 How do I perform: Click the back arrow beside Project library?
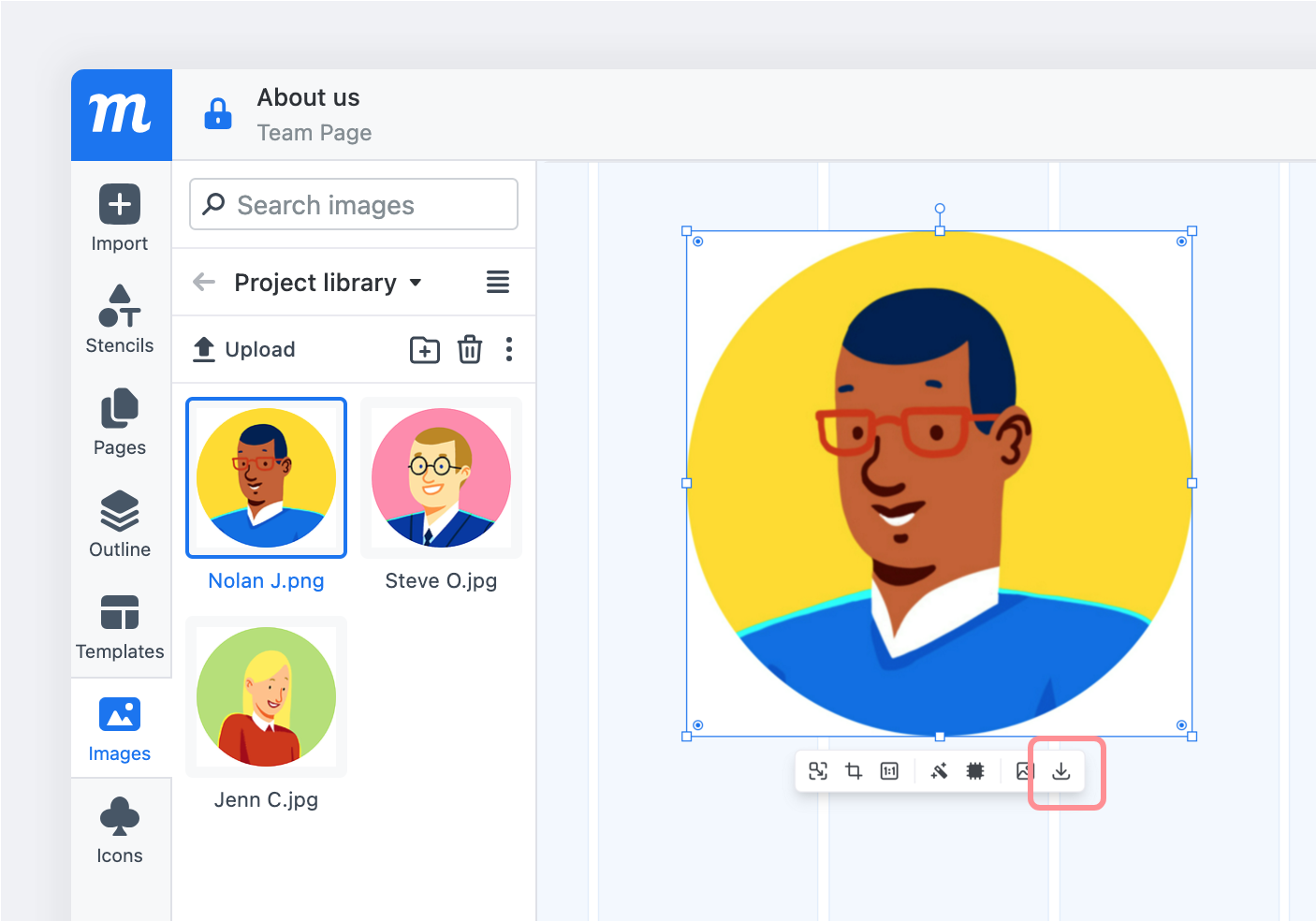(x=204, y=282)
